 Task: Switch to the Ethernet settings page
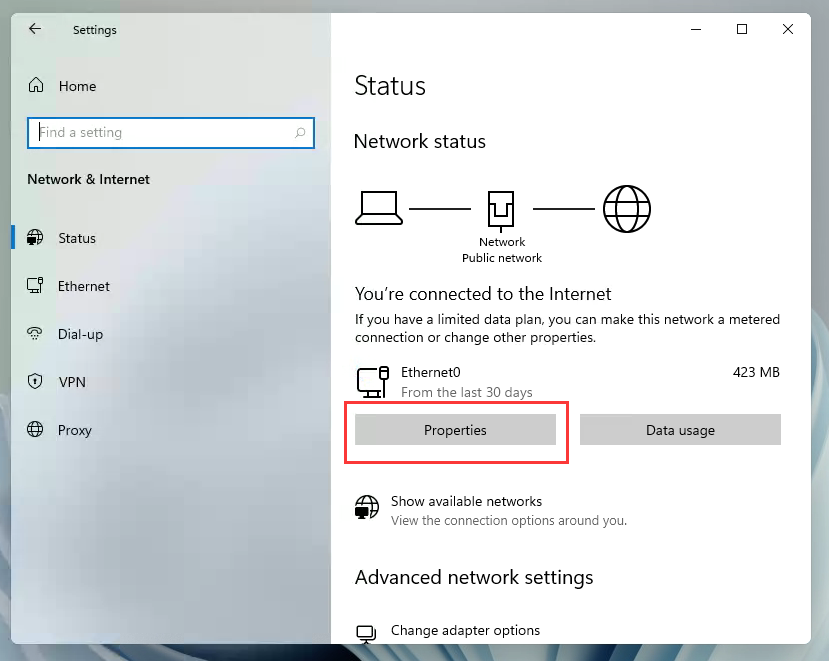point(83,286)
